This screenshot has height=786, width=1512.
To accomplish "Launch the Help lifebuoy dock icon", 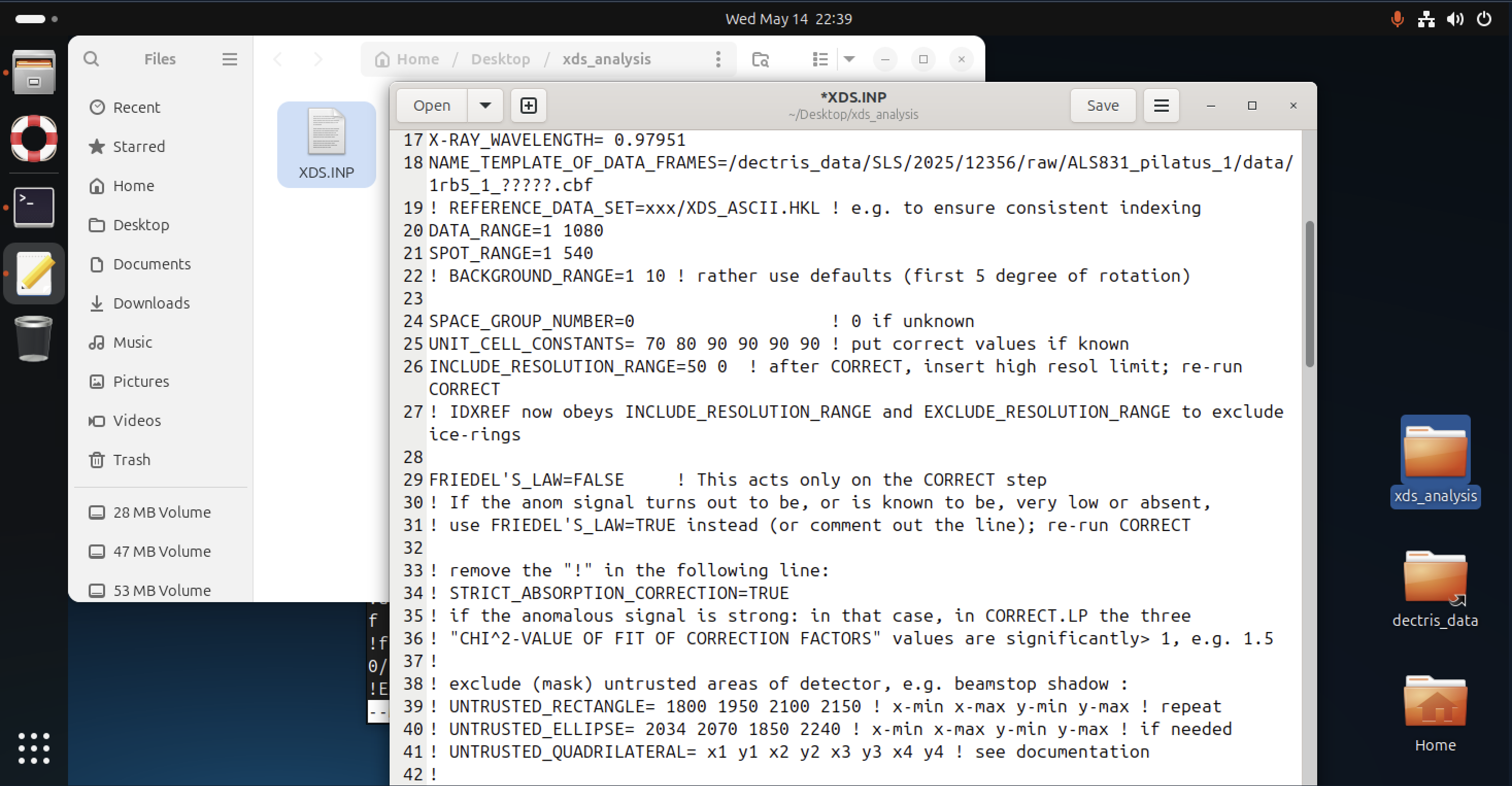I will (x=34, y=139).
